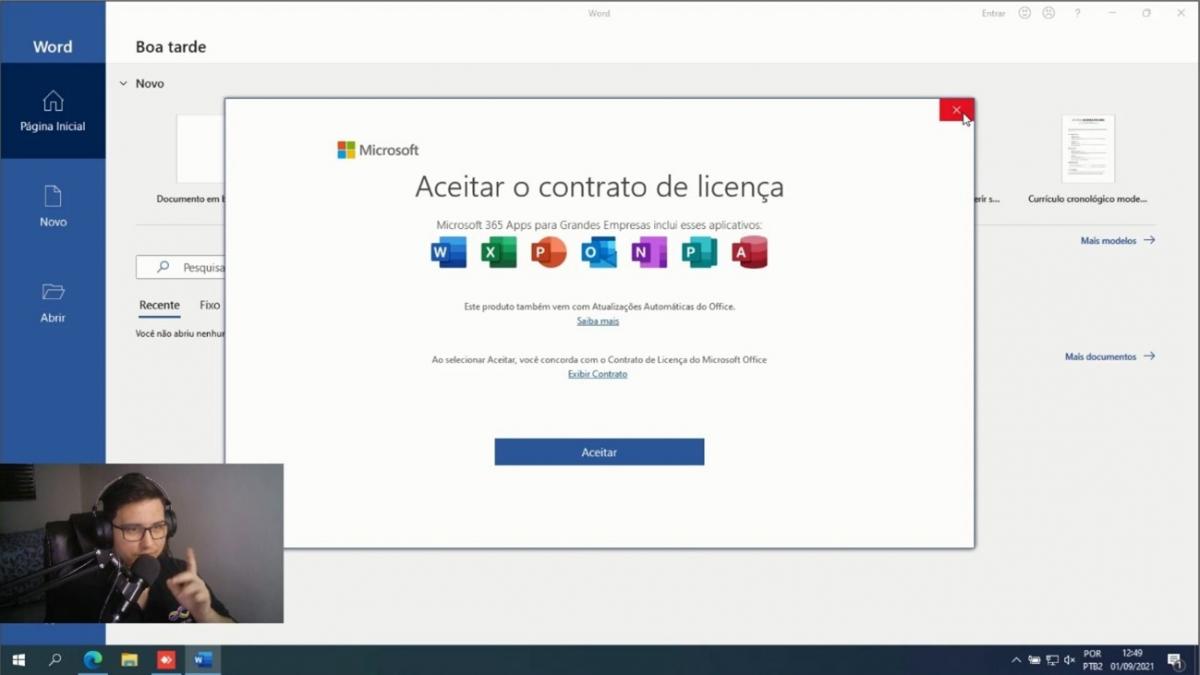Select Novo in Word sidebar
Screen dimensions: 1200x675
(x=53, y=207)
